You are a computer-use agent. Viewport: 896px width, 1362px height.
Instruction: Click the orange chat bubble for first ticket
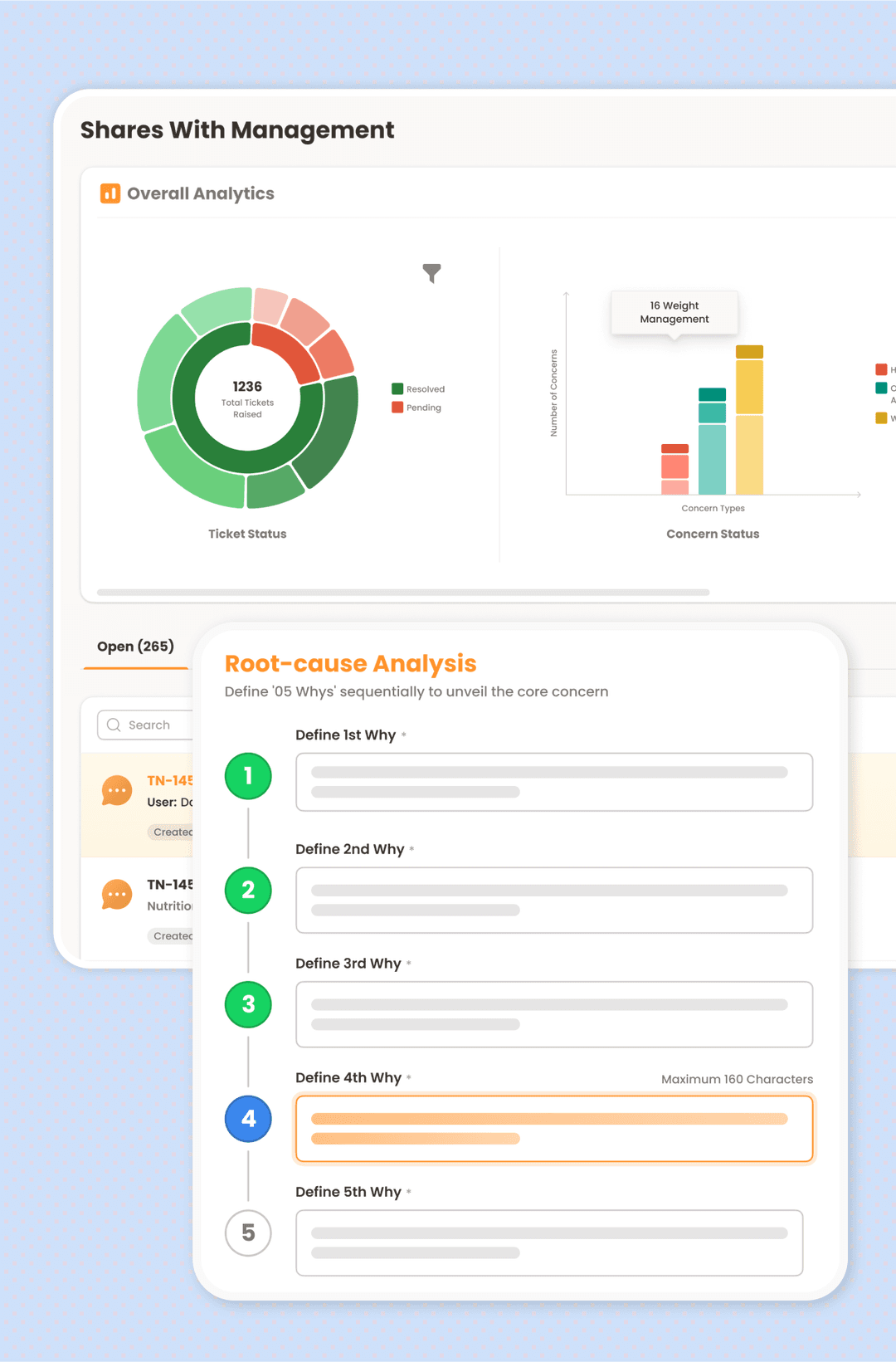point(117,790)
